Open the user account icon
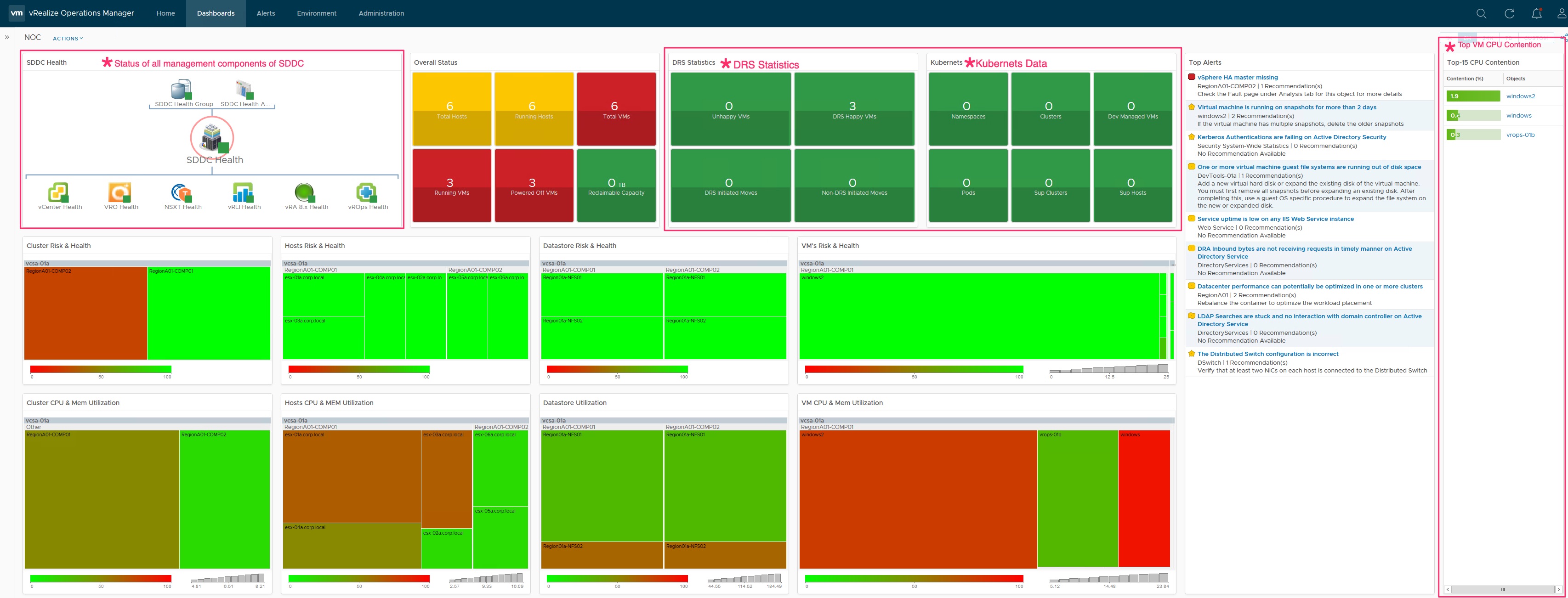 pyautogui.click(x=1561, y=13)
